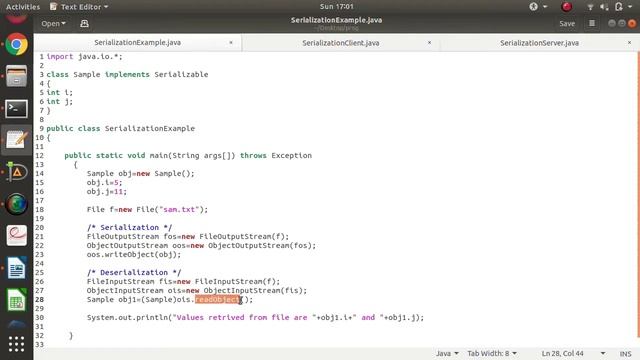Viewport: 640px width, 360px height.
Task: Open the Activities overview
Action: (23, 7)
